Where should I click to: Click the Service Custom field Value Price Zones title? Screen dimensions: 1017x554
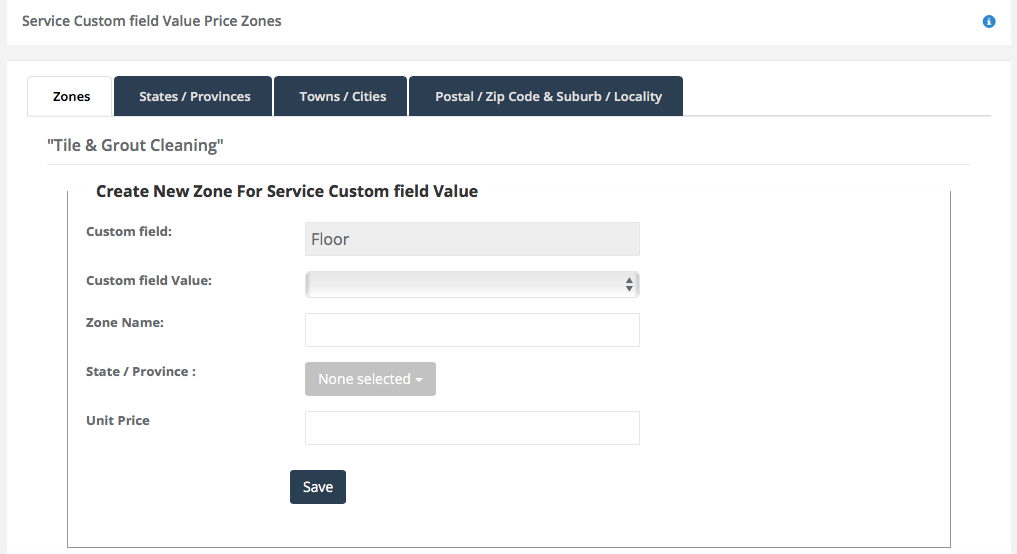coord(152,21)
